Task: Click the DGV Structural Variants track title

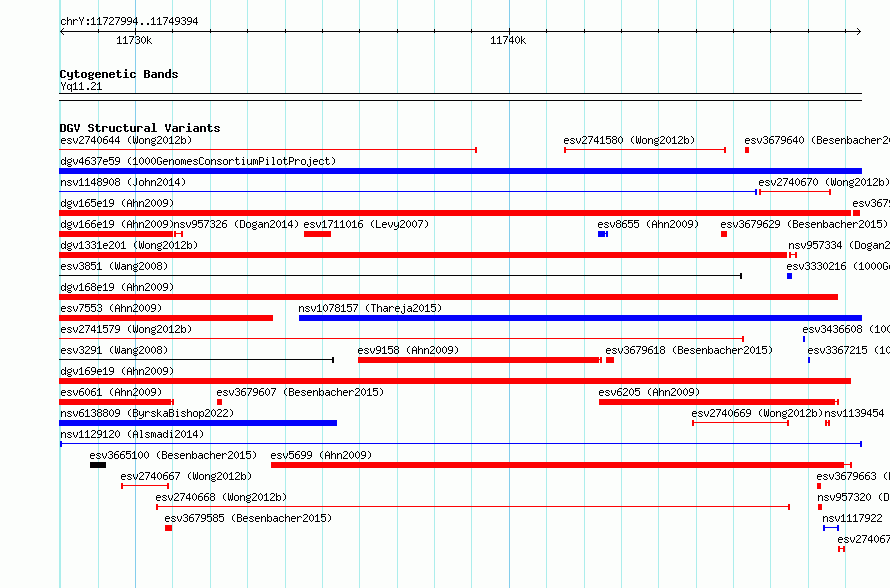Action: click(x=140, y=128)
